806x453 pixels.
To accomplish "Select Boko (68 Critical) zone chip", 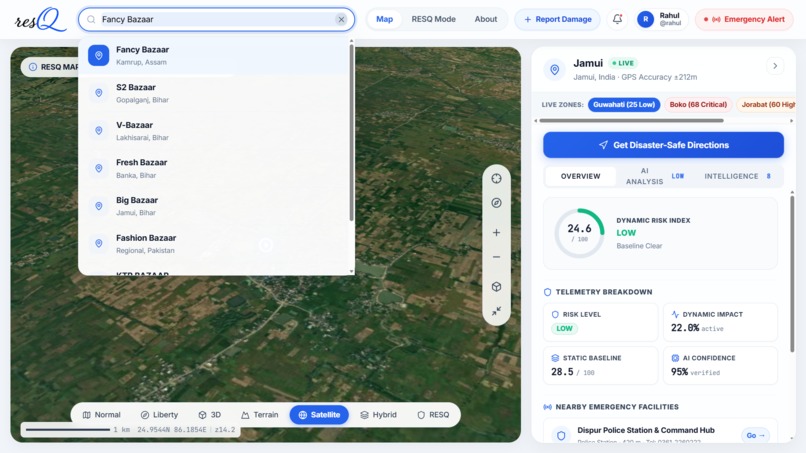I will click(698, 104).
